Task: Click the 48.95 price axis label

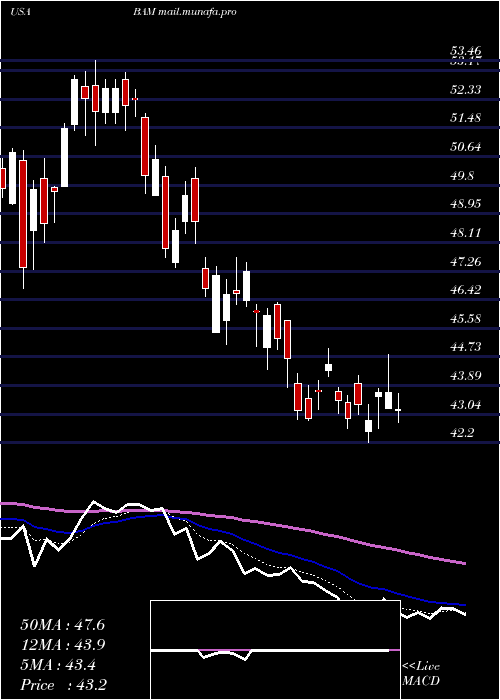Action: [x=466, y=204]
